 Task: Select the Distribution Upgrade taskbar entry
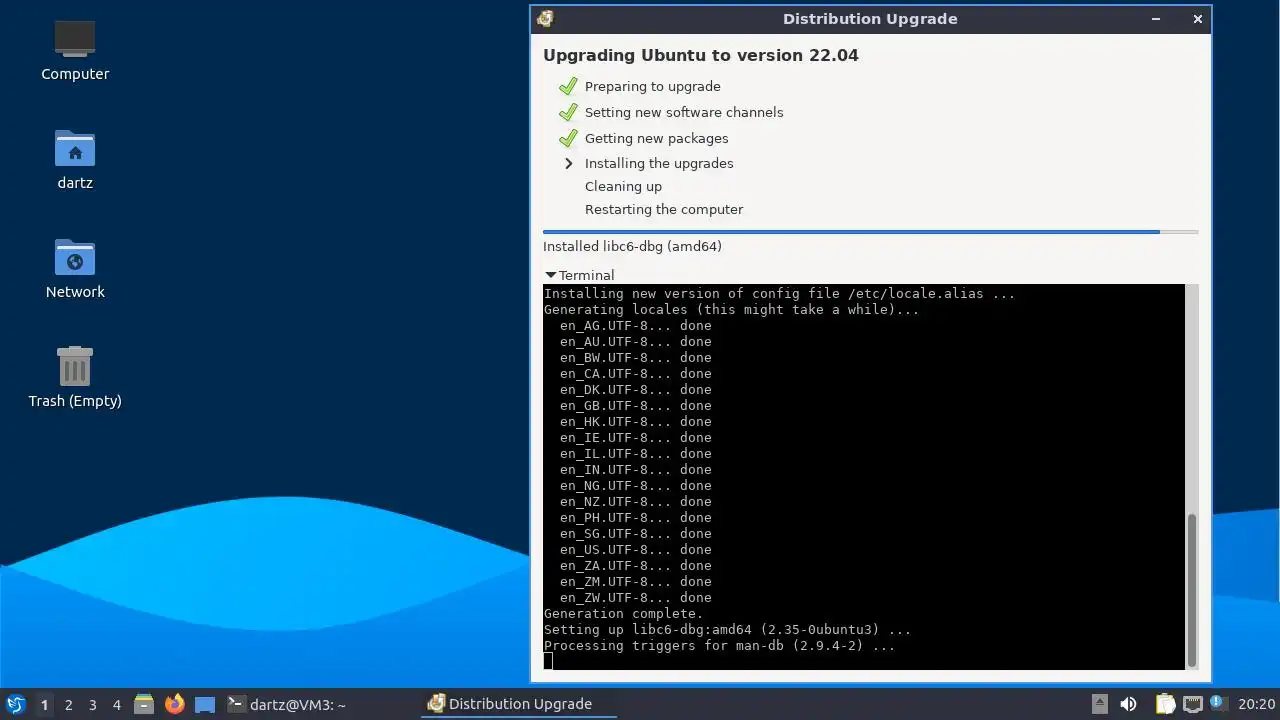520,704
